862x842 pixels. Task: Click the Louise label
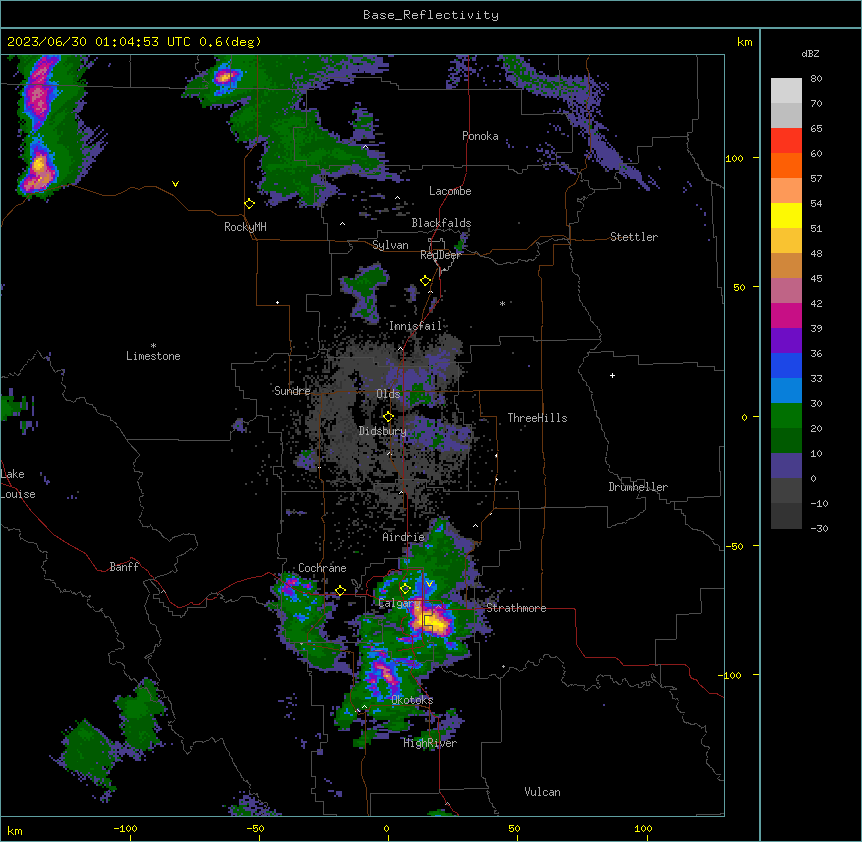coord(18,494)
